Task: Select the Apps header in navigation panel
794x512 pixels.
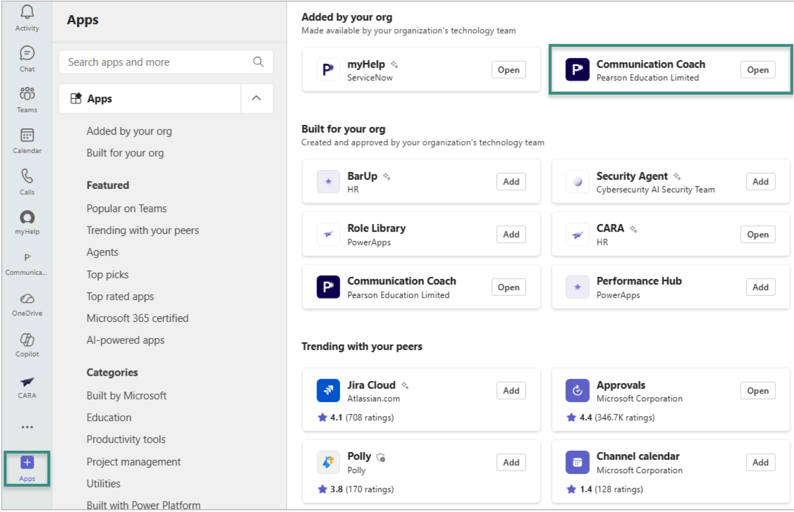Action: tap(150, 98)
